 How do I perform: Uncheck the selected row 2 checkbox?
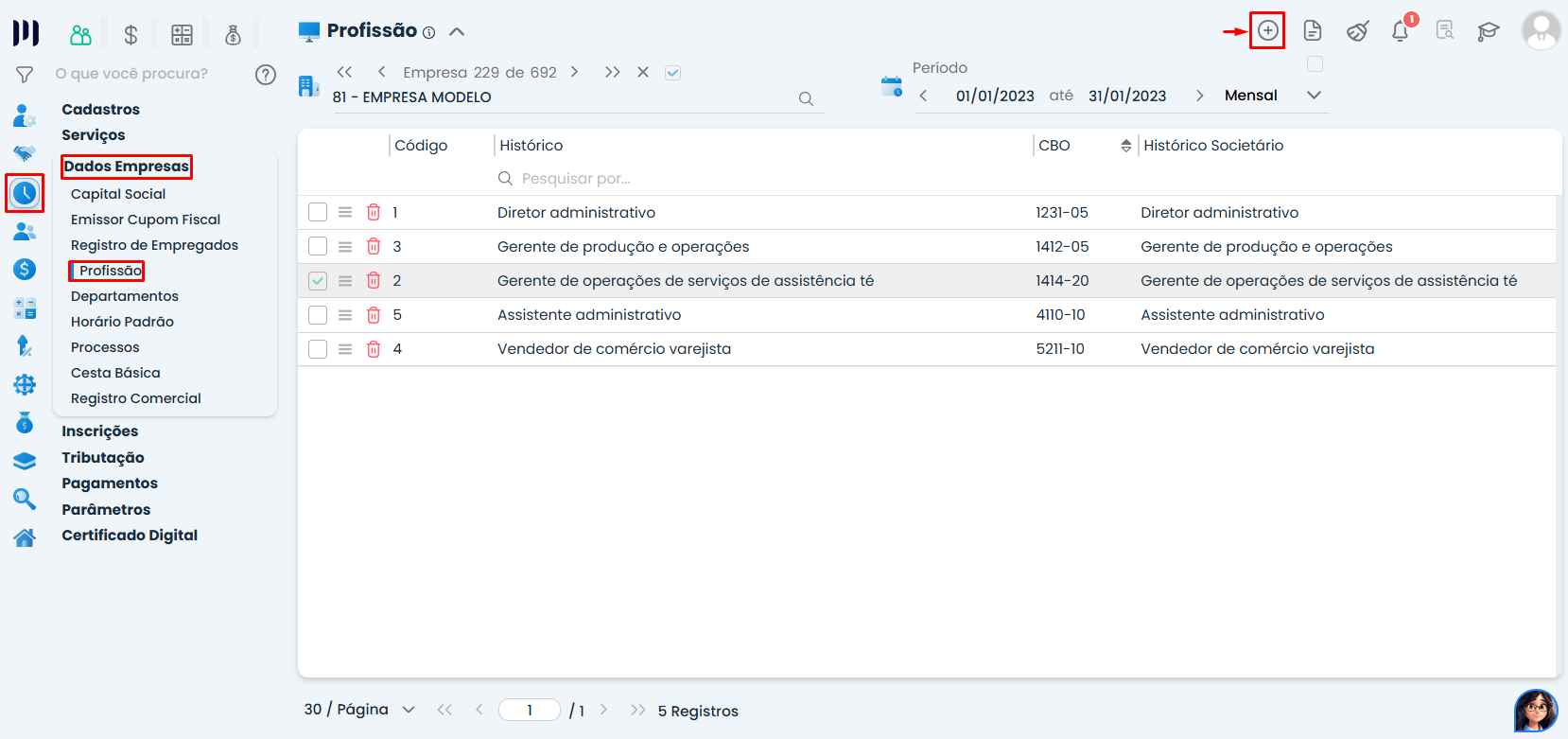318,281
